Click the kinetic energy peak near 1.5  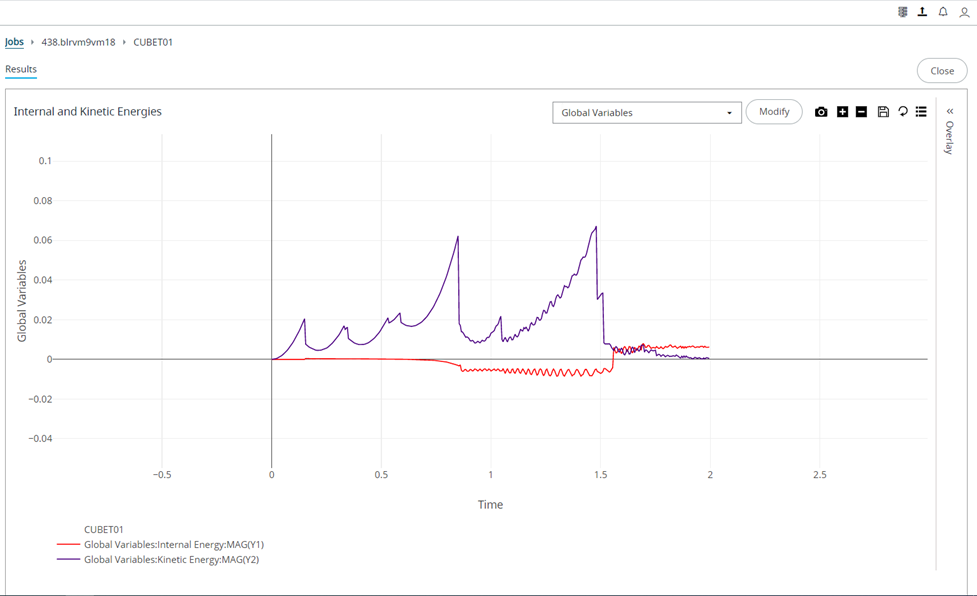(596, 227)
